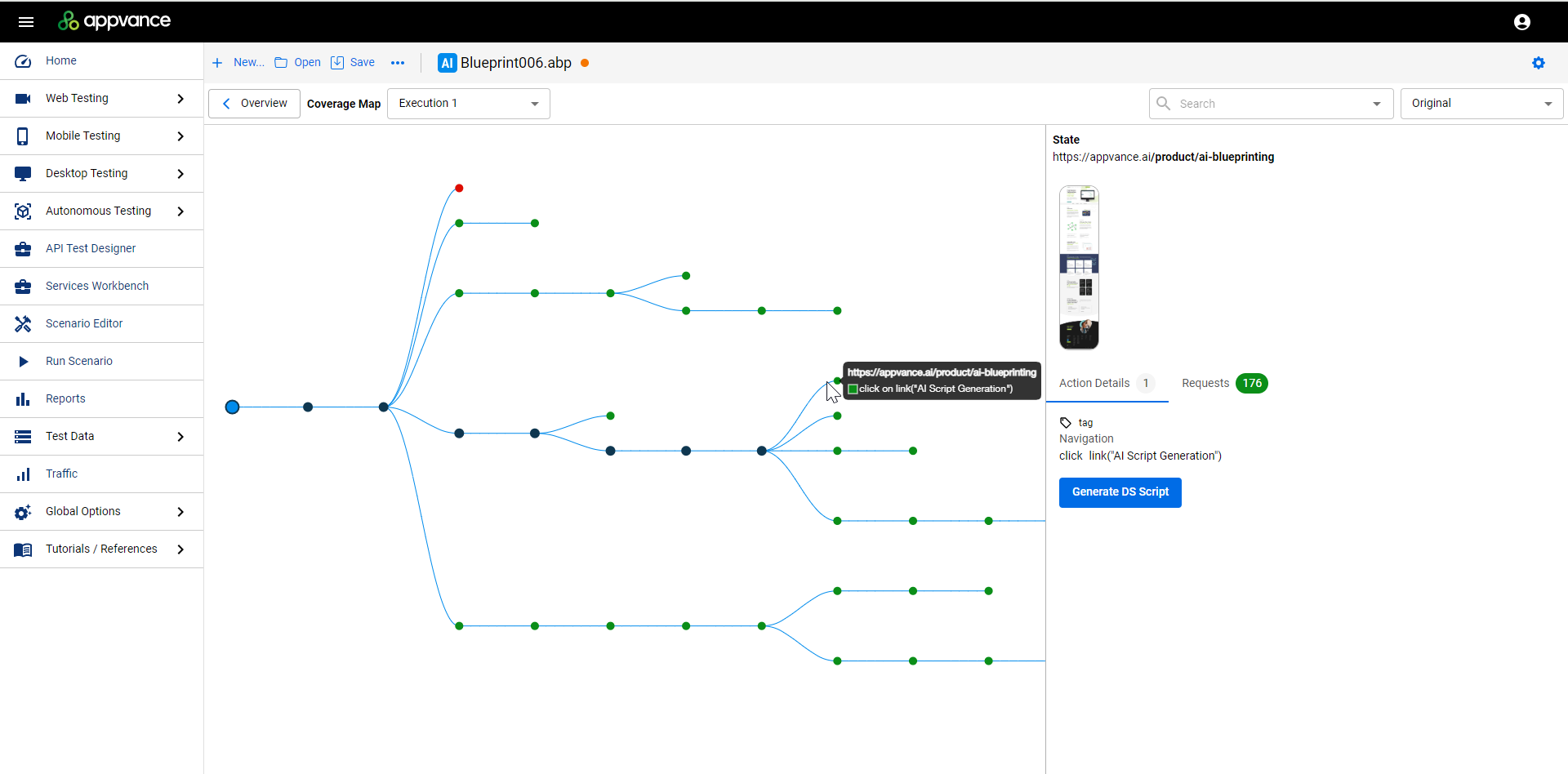Click the tag icon in Action Details
Screen dimensions: 1568x774
(1066, 423)
